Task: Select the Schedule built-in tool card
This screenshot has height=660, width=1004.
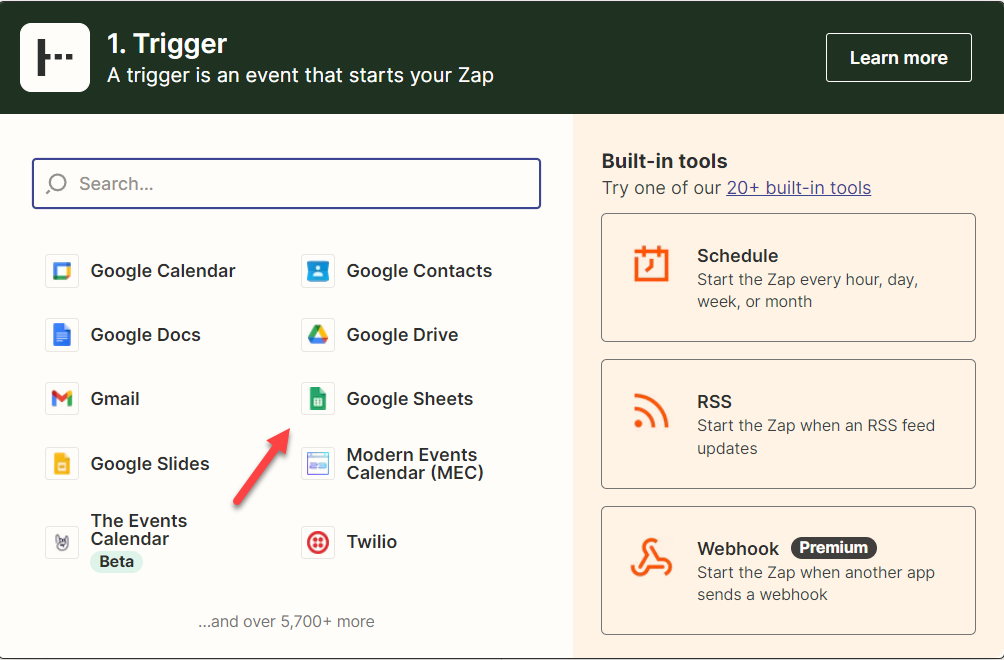Action: click(x=788, y=277)
